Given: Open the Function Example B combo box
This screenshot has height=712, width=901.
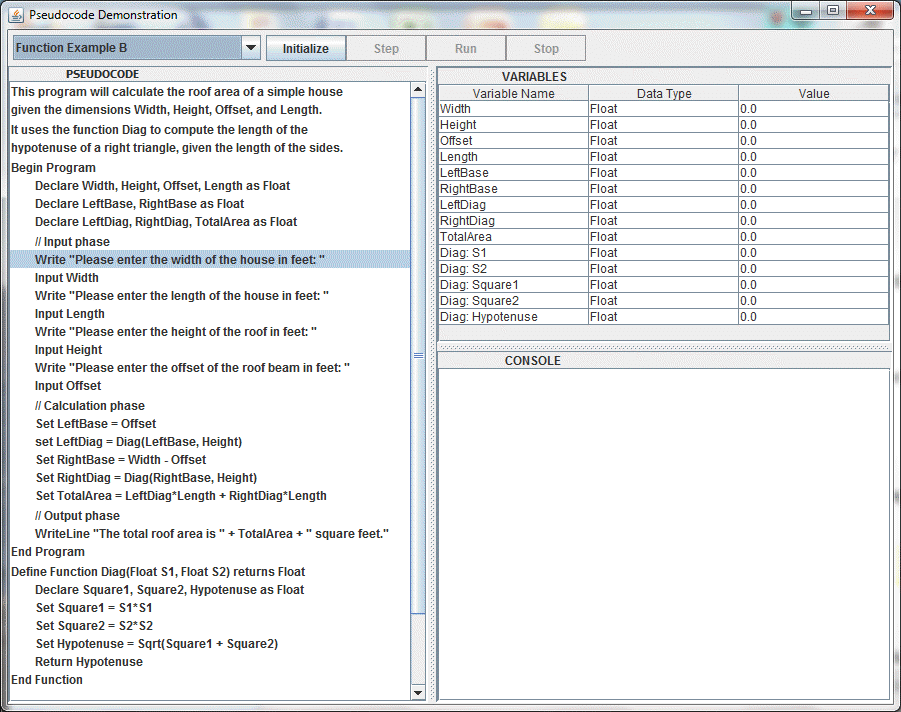Looking at the screenshot, I should pyautogui.click(x=127, y=48).
